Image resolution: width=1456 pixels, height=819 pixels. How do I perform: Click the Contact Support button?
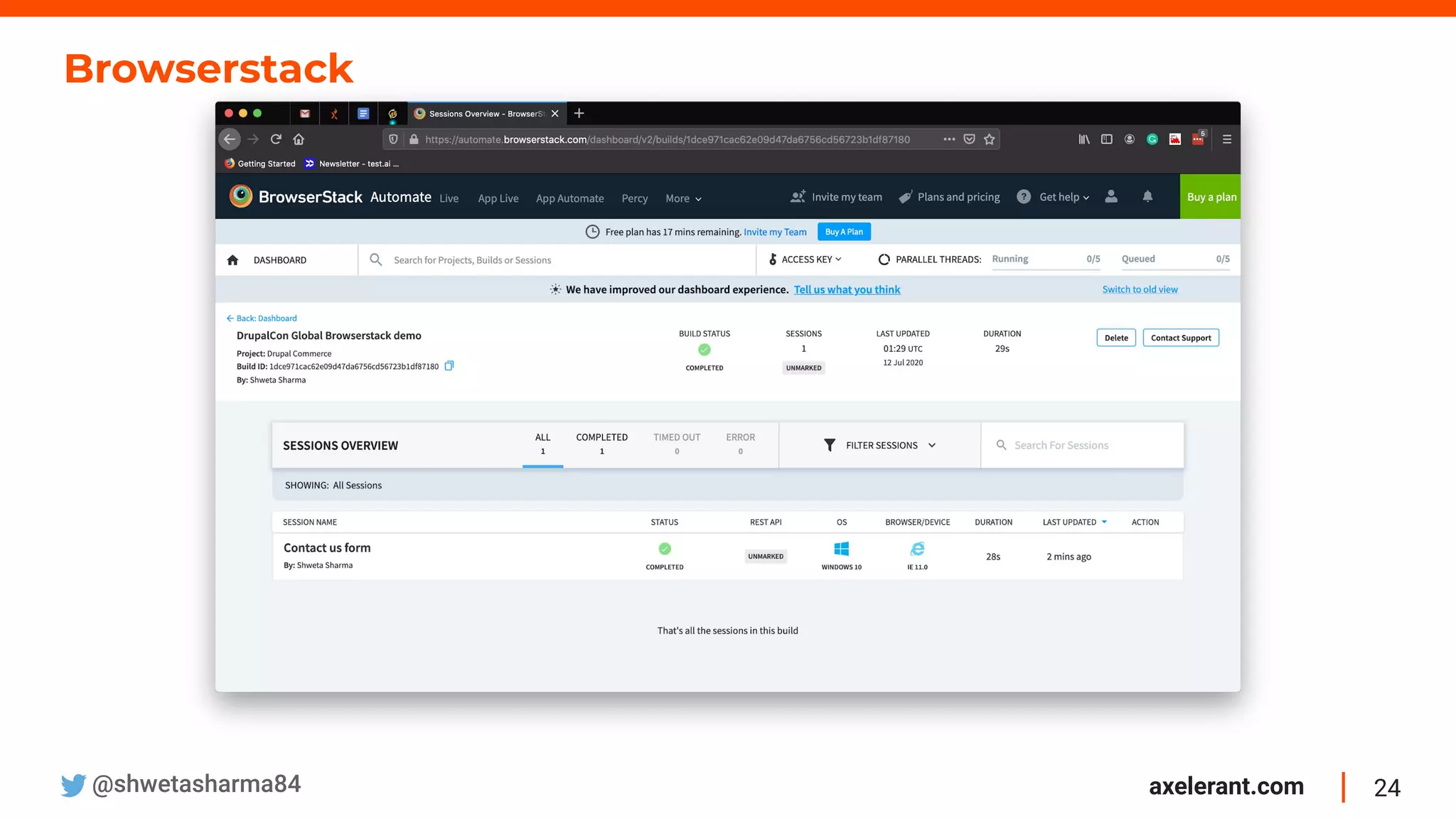pyautogui.click(x=1181, y=338)
